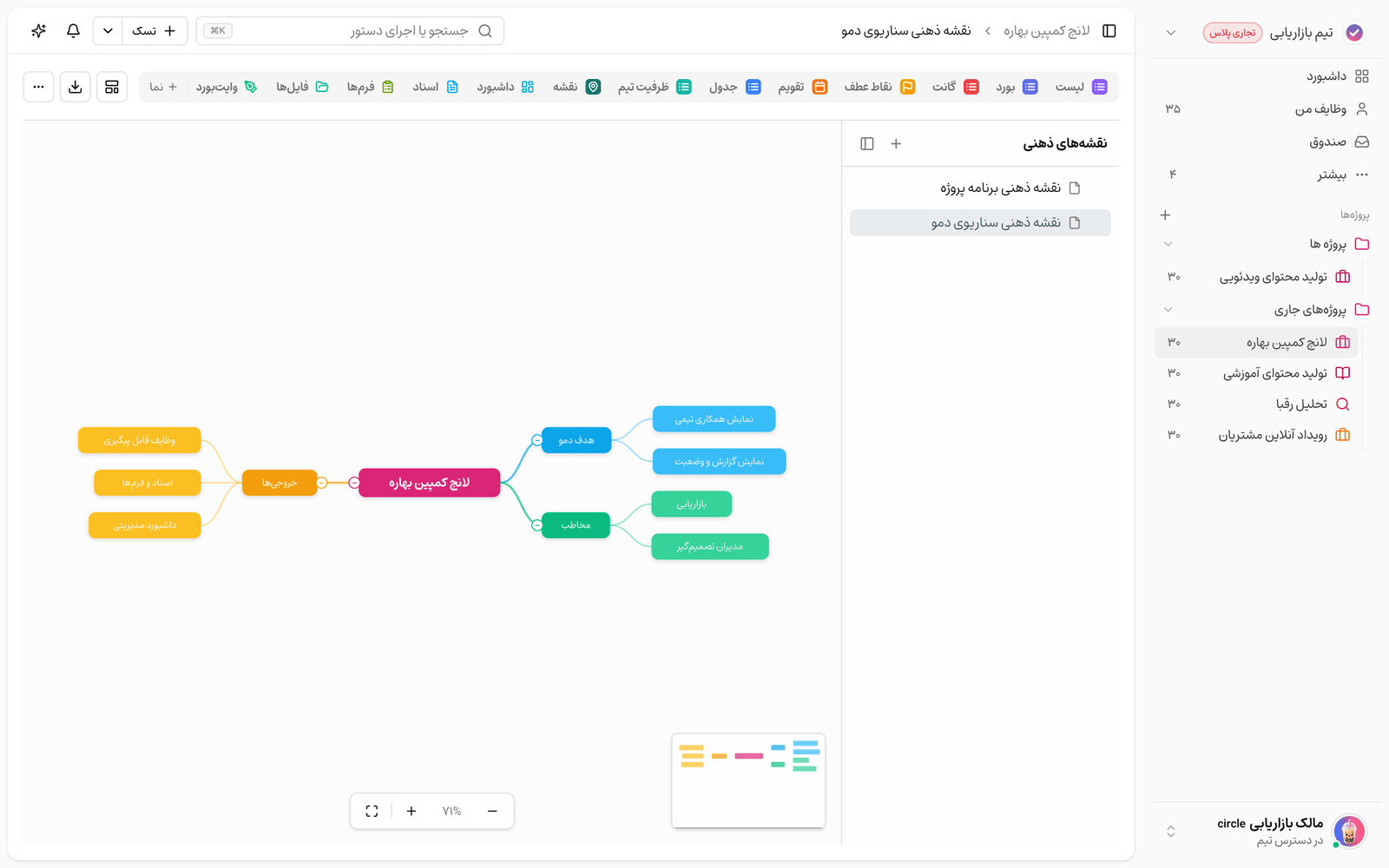The height and width of the screenshot is (868, 1389).
Task: Open نقشه ذهنی برنامه پروژه in the mind map list
Action: [980, 188]
